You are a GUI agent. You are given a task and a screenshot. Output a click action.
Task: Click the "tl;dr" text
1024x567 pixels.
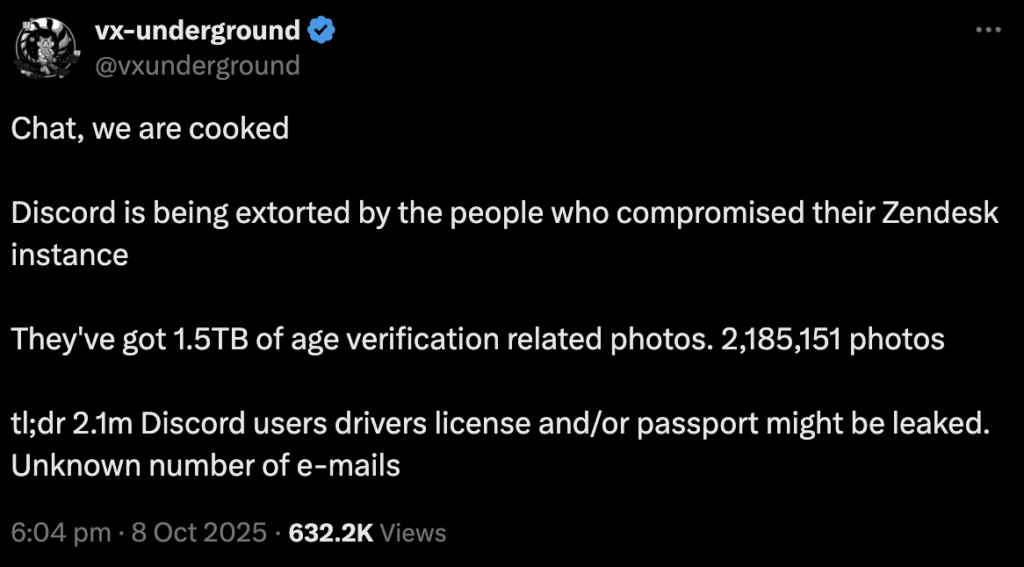40,423
